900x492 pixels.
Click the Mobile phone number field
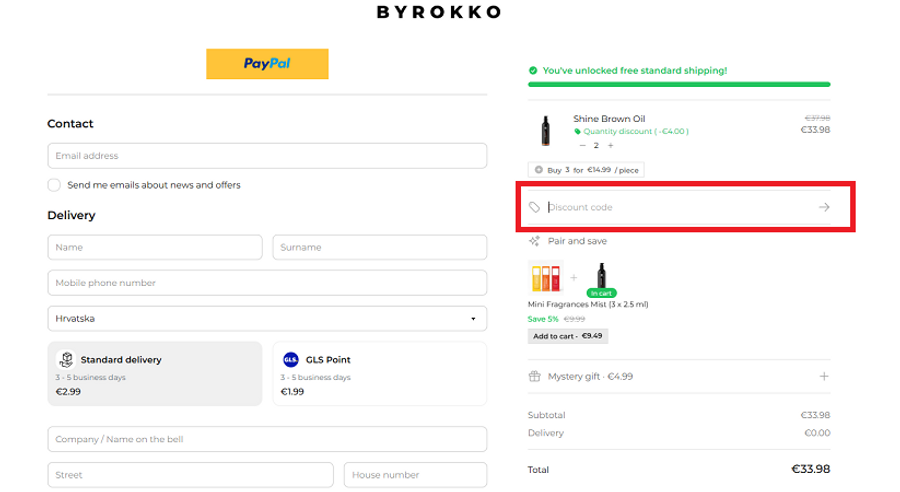266,283
